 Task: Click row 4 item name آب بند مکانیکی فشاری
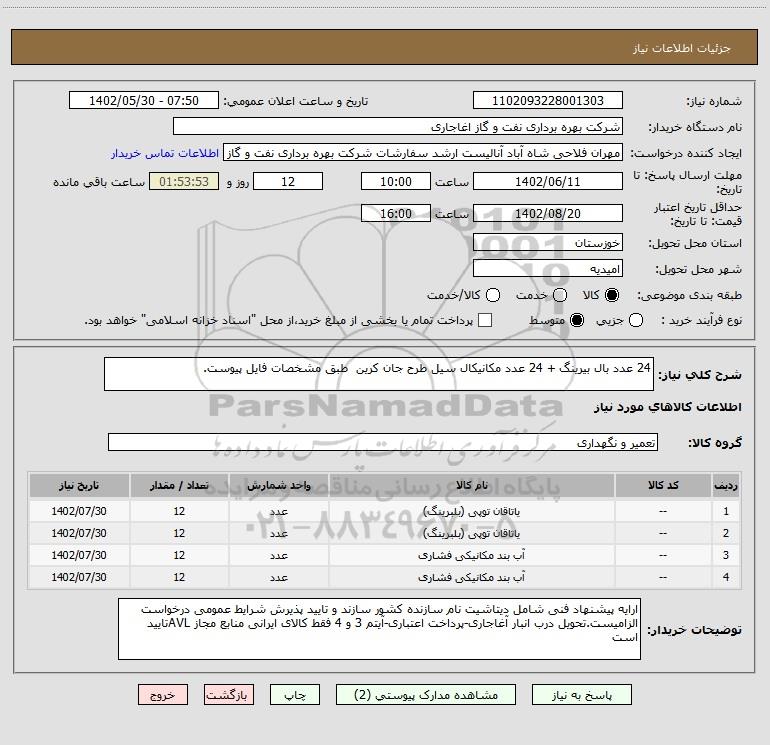coord(471,577)
